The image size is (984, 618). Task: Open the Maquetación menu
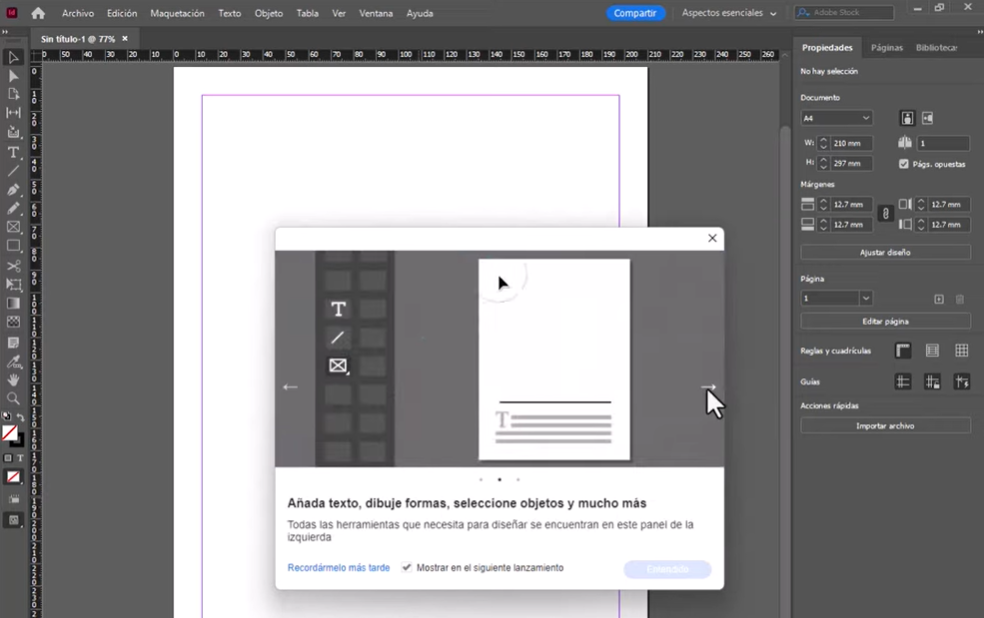click(177, 13)
